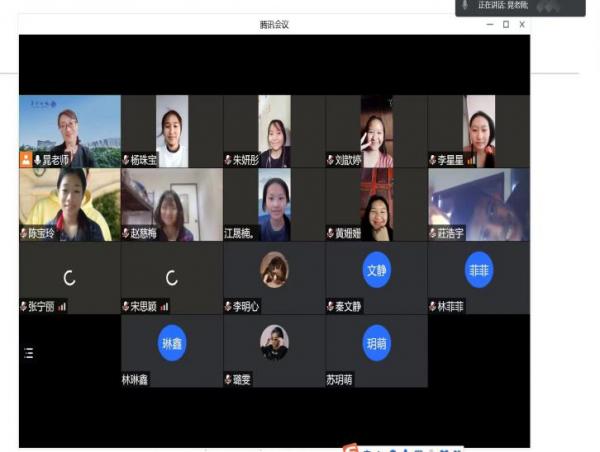Click the loading tile of 张宁丽

(x=70, y=277)
